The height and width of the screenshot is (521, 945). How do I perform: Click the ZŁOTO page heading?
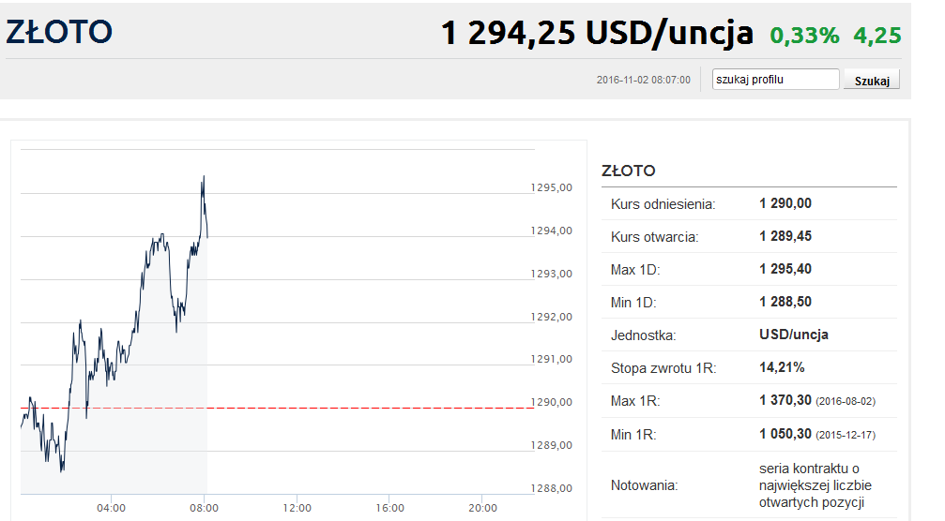point(59,32)
